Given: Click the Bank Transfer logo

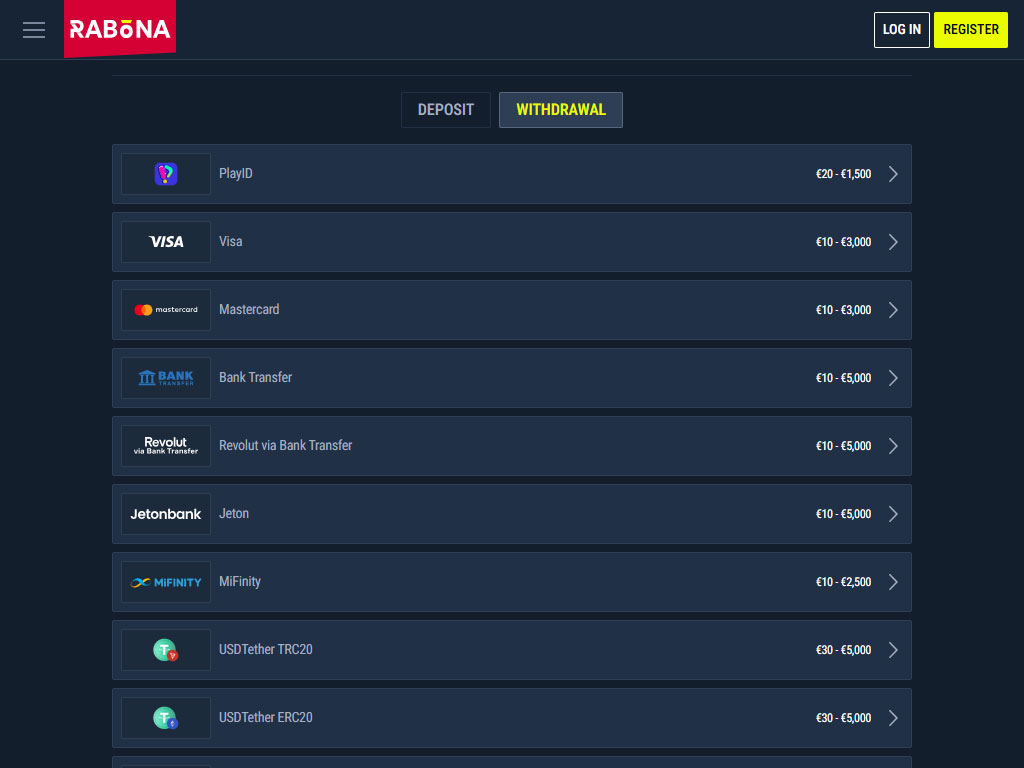Looking at the screenshot, I should point(166,378).
